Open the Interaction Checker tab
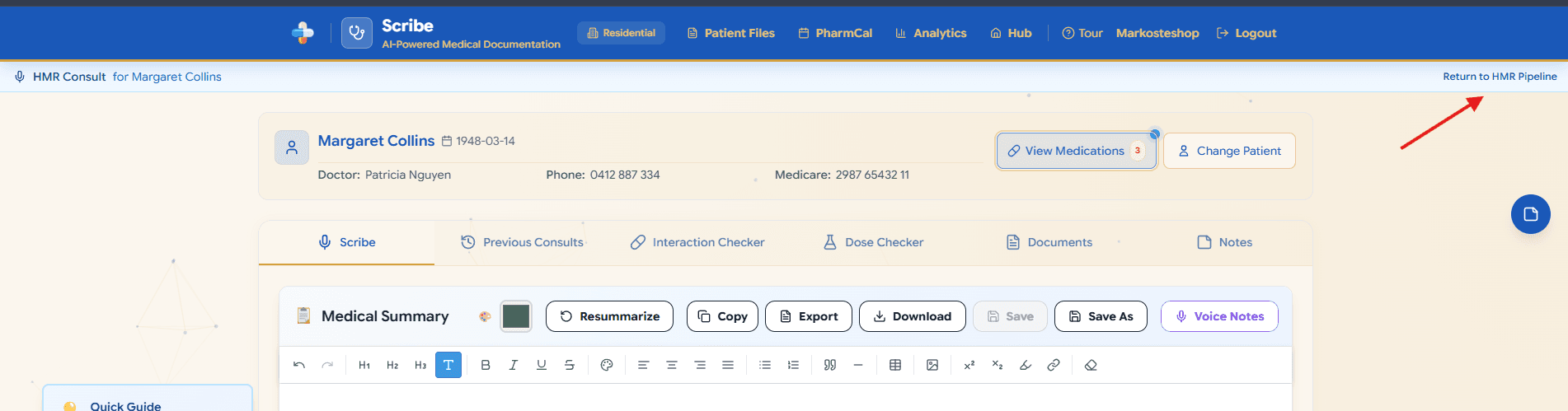The width and height of the screenshot is (1568, 411). (697, 242)
